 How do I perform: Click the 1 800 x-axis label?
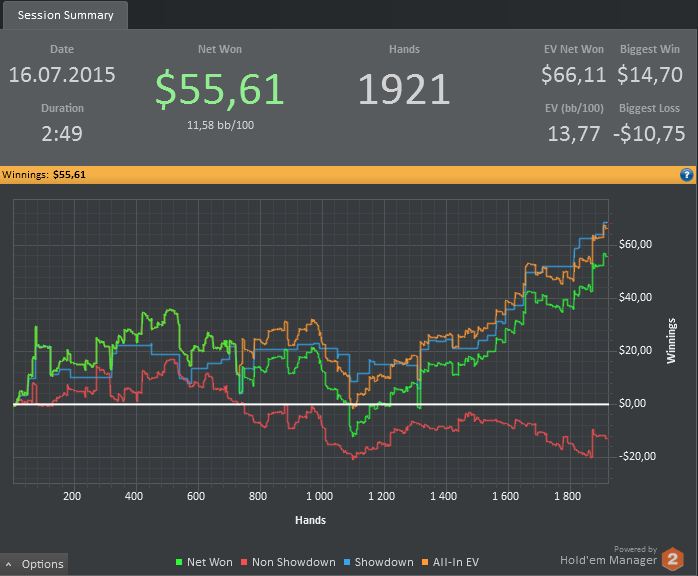click(x=567, y=496)
